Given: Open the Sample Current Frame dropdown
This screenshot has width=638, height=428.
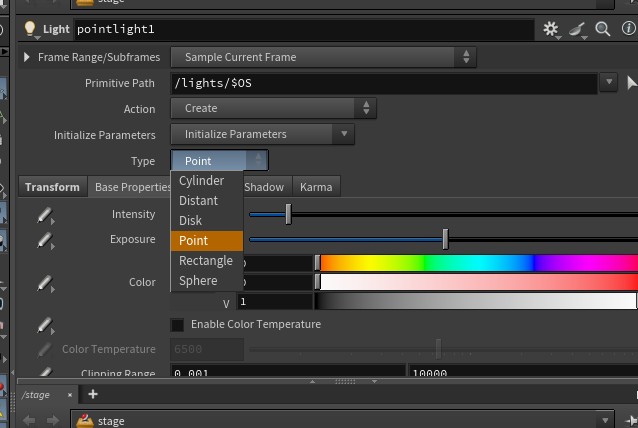Looking at the screenshot, I should click(324, 58).
